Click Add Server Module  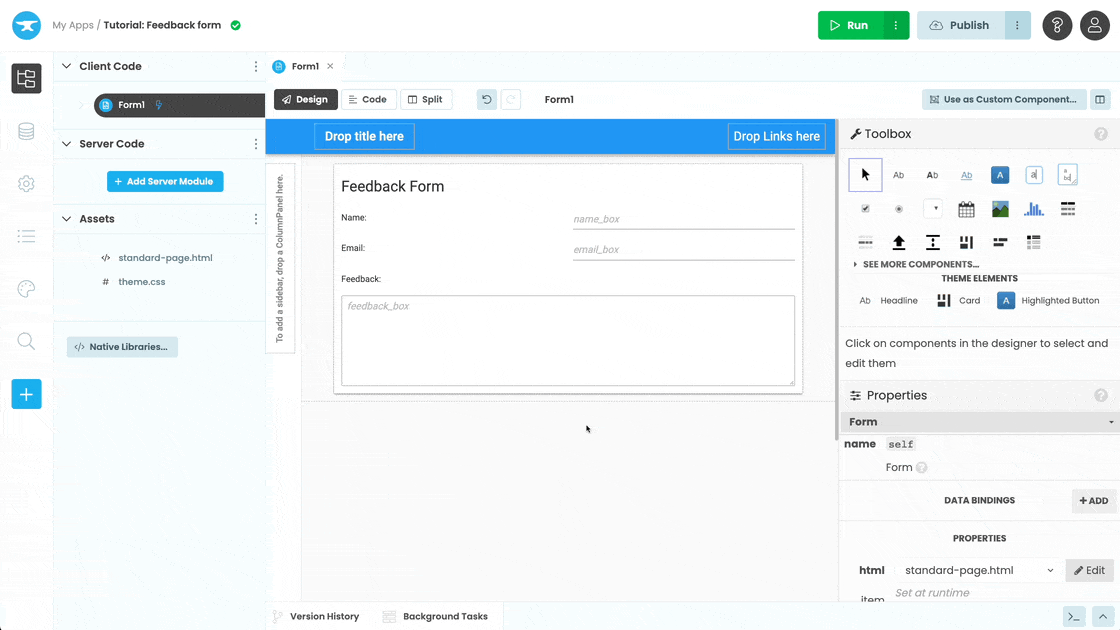coord(165,181)
